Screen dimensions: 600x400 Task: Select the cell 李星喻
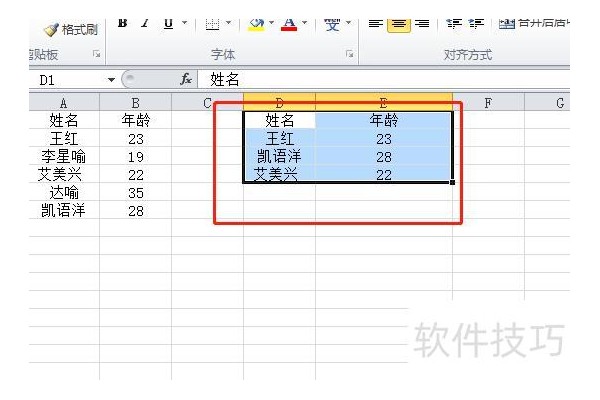pyautogui.click(x=64, y=156)
